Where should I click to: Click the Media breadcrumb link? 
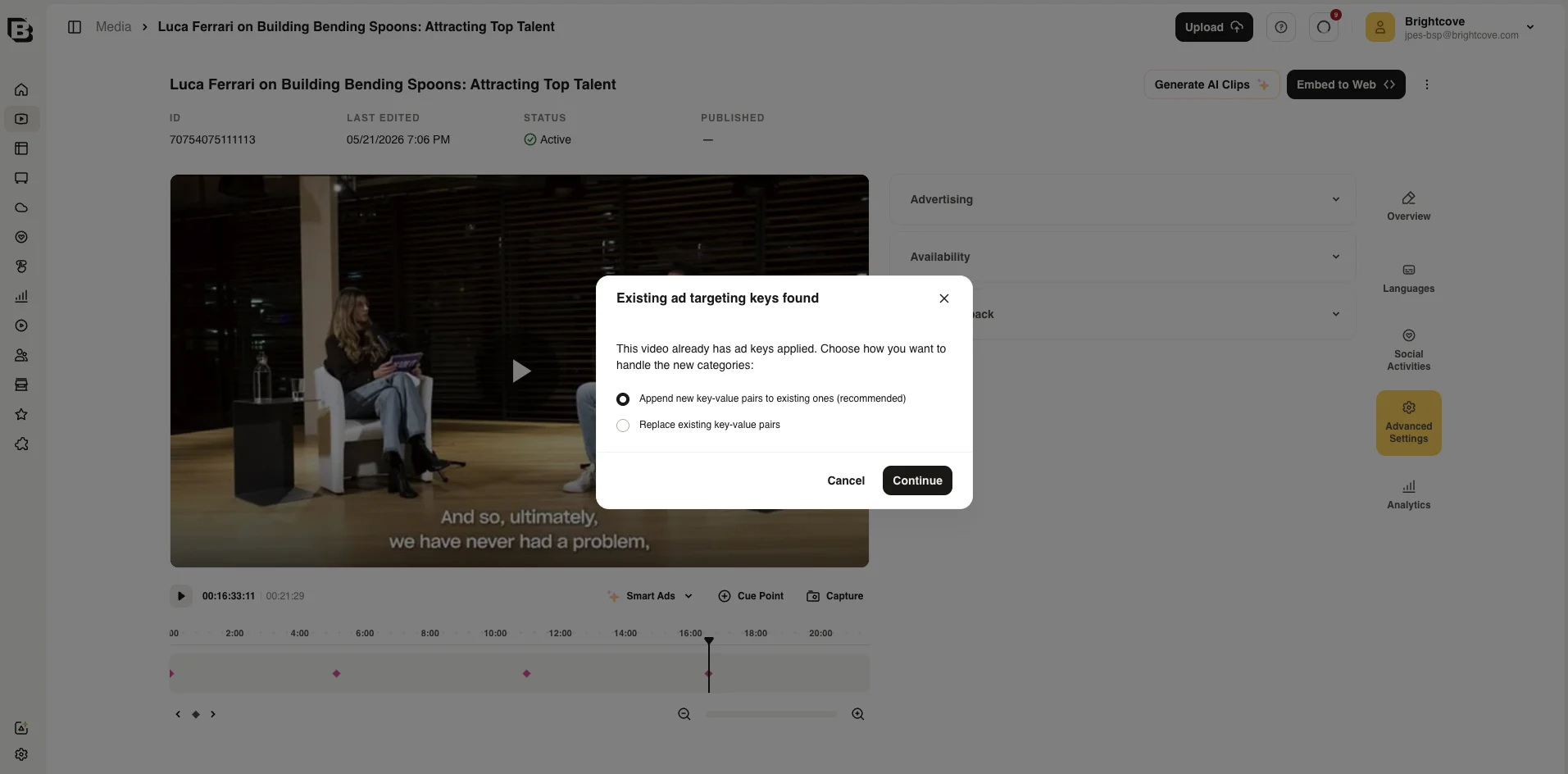pyautogui.click(x=113, y=27)
